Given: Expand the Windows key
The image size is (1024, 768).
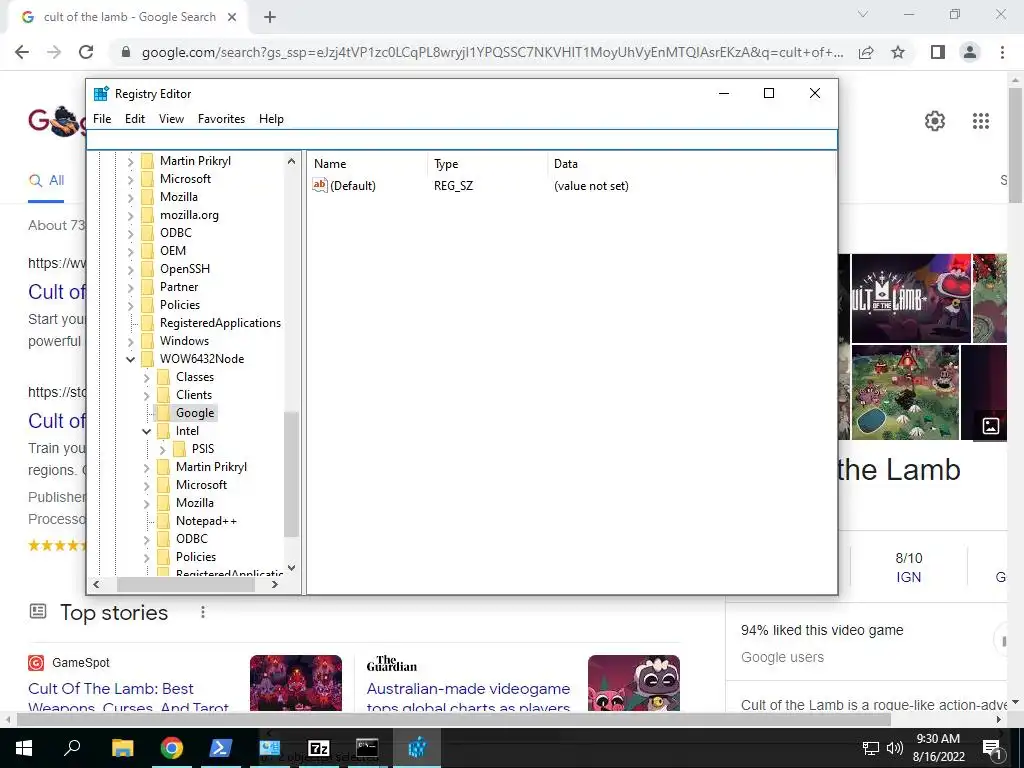Looking at the screenshot, I should click(x=131, y=341).
